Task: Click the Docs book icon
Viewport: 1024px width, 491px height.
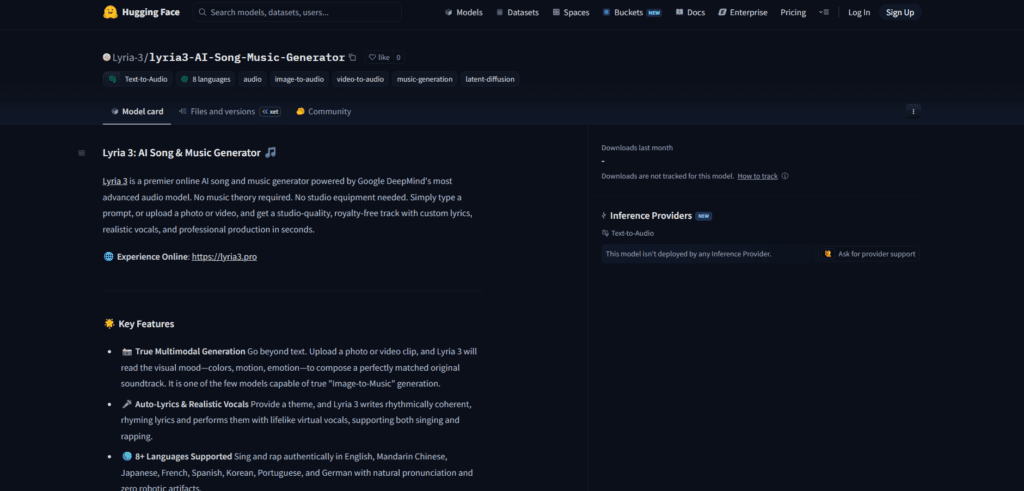Action: pos(680,12)
